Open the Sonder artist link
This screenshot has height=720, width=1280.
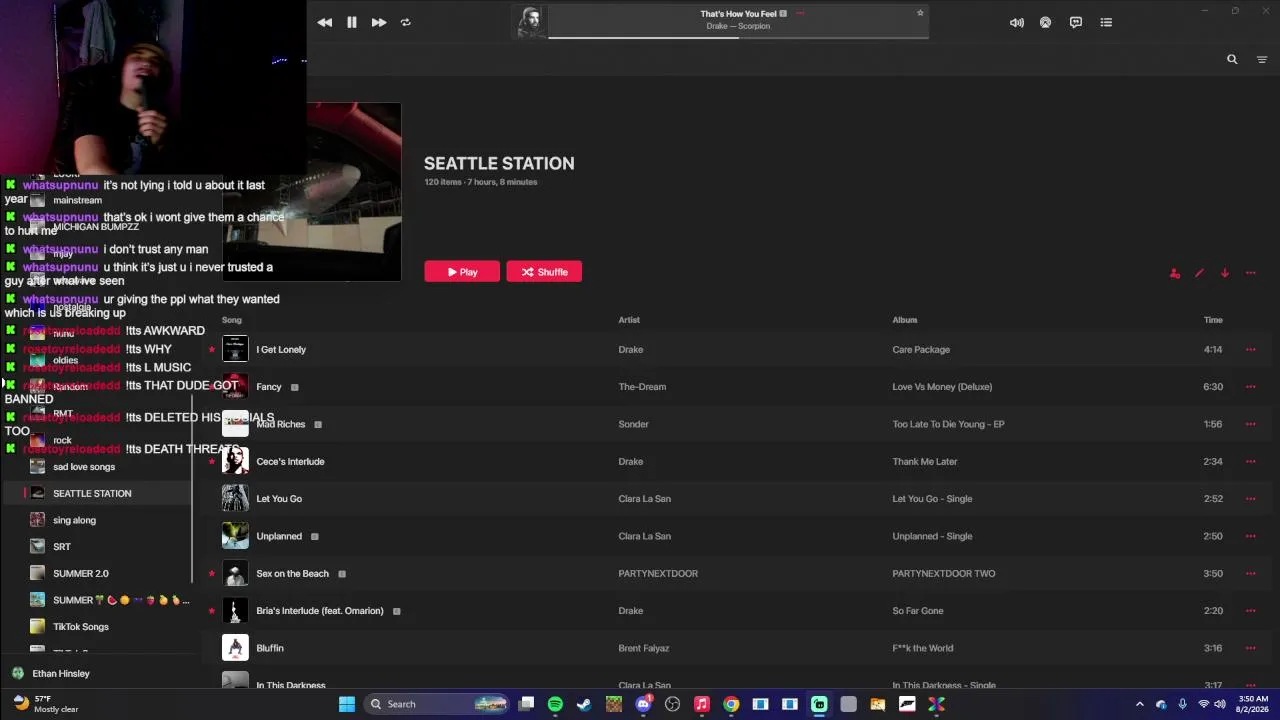pos(634,424)
